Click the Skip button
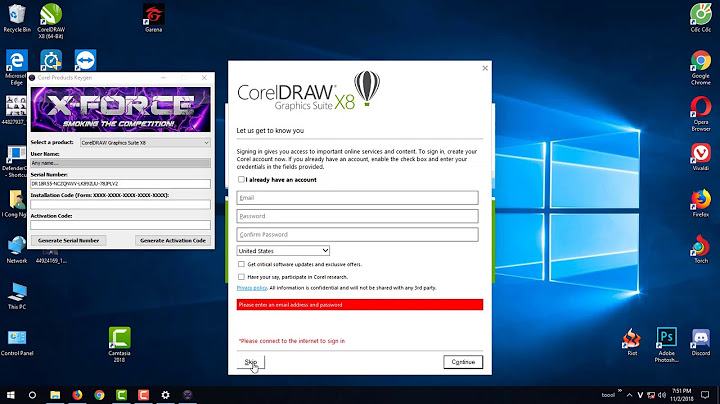 [251, 362]
